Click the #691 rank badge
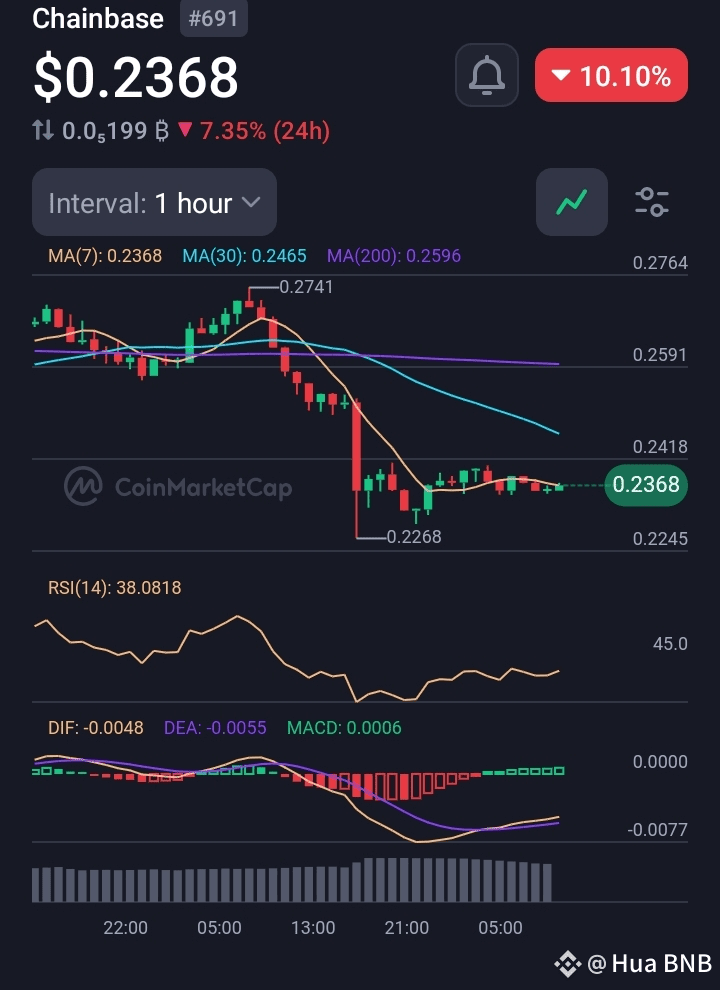720x990 pixels. pyautogui.click(x=213, y=18)
